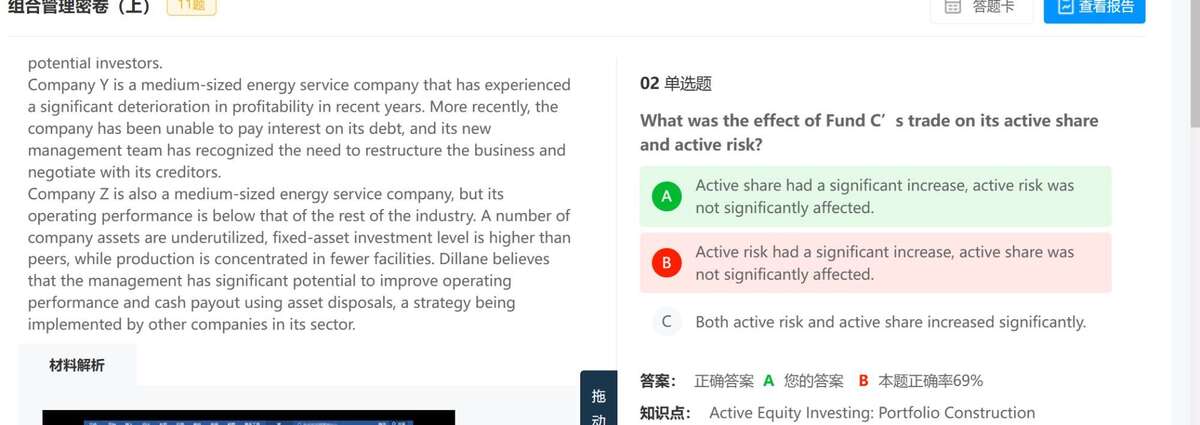Click the 组合管理密卷 title
Image resolution: width=1200 pixels, height=425 pixels.
[79, 8]
